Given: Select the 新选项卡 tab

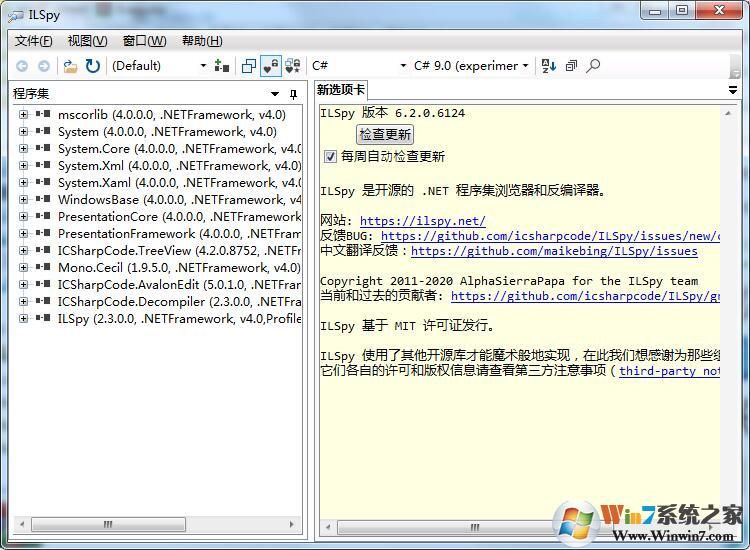Looking at the screenshot, I should [341, 90].
